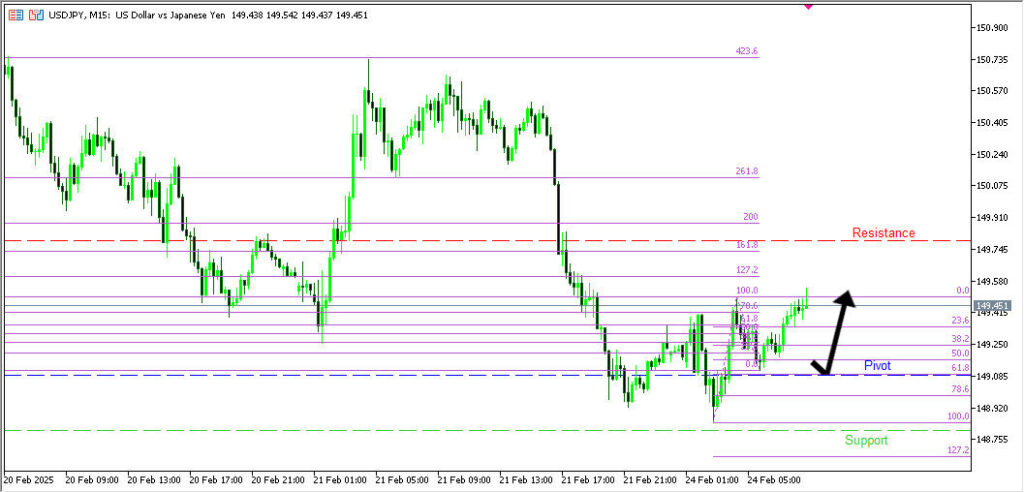The image size is (1024, 492).
Task: Click the red grid icon beside USDJPY title
Action: [15, 17]
